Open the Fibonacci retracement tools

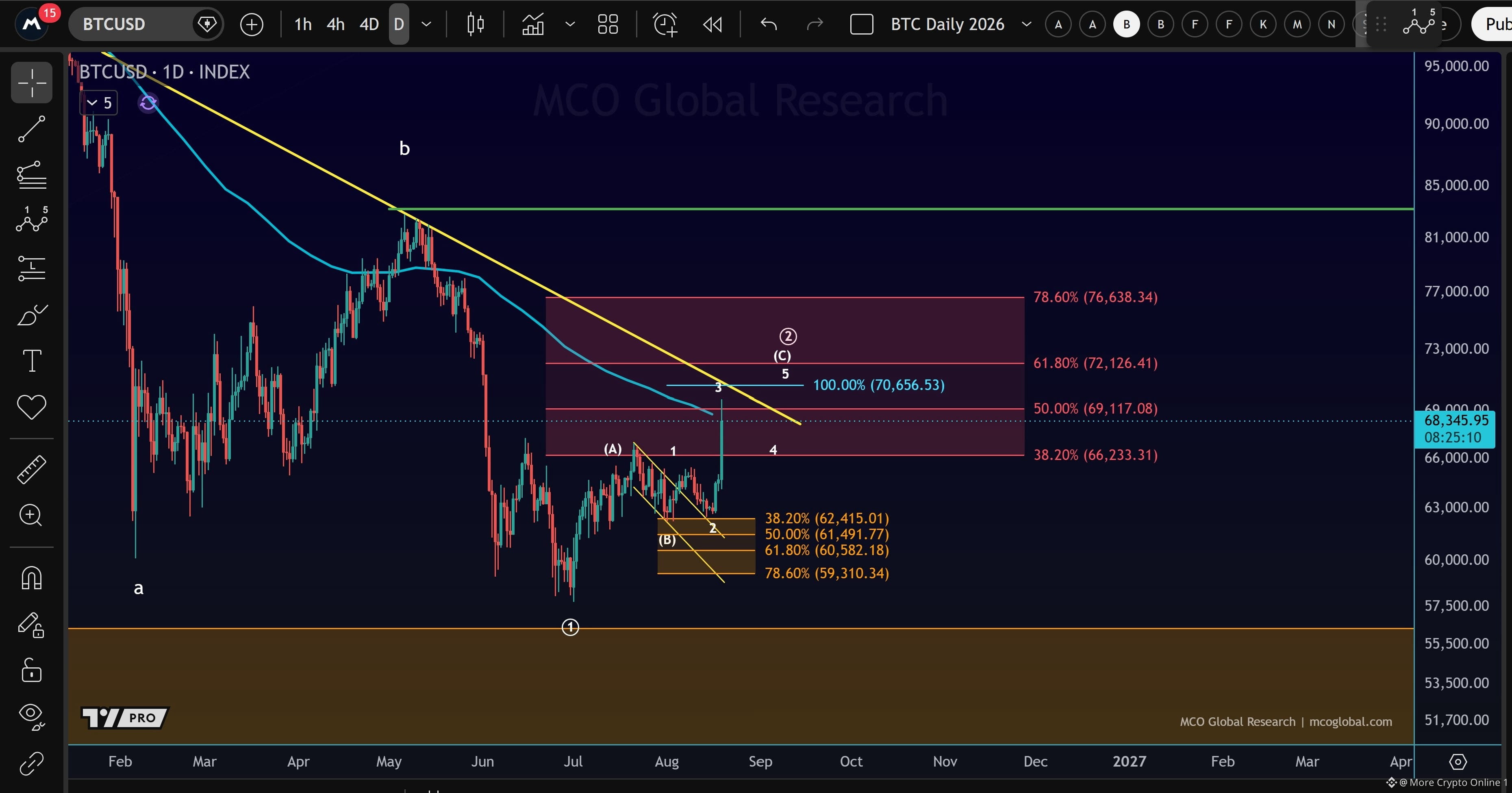coord(32,175)
